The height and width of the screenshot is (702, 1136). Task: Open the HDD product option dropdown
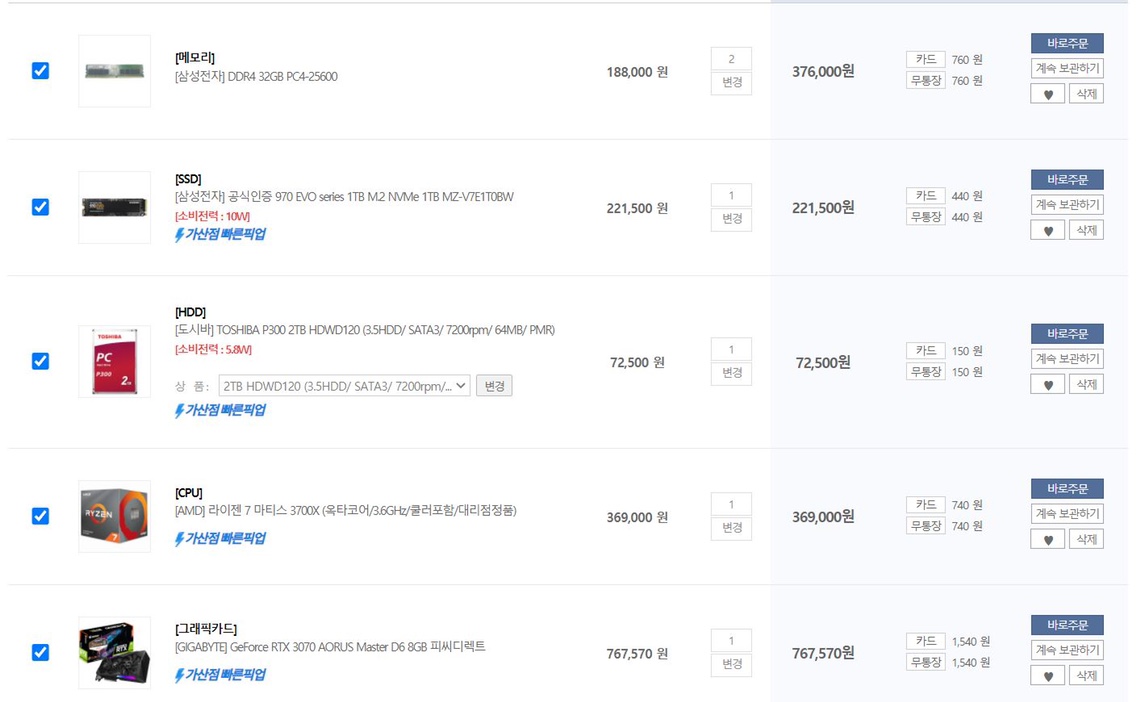coord(344,386)
